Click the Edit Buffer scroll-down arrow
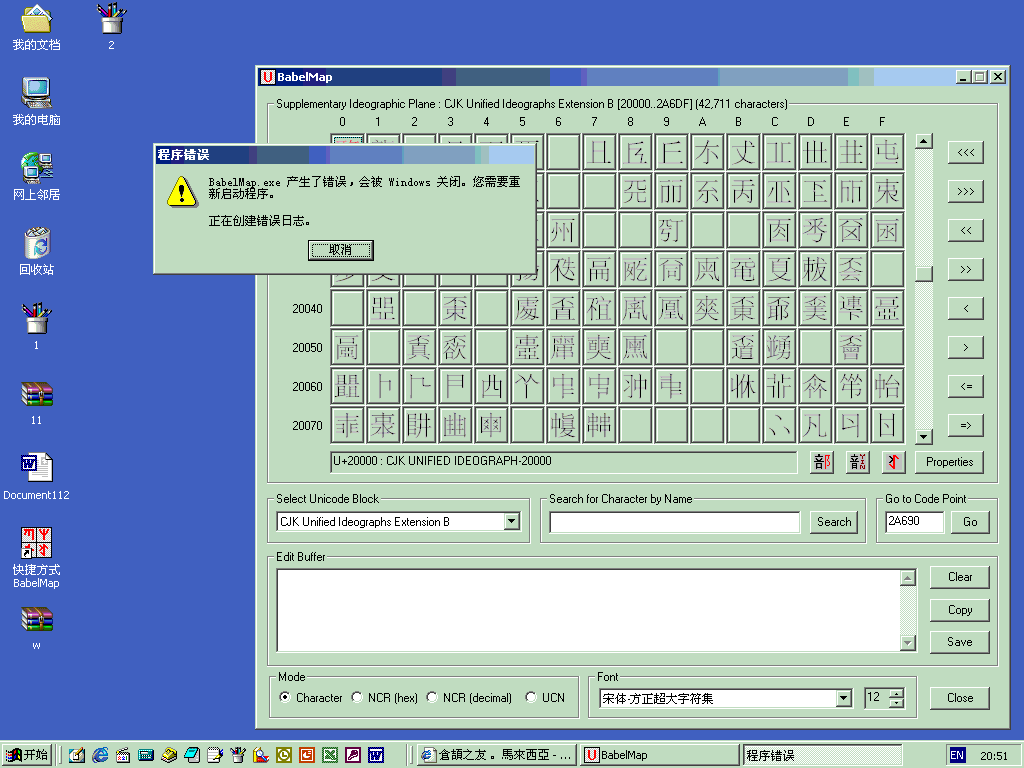 [908, 643]
